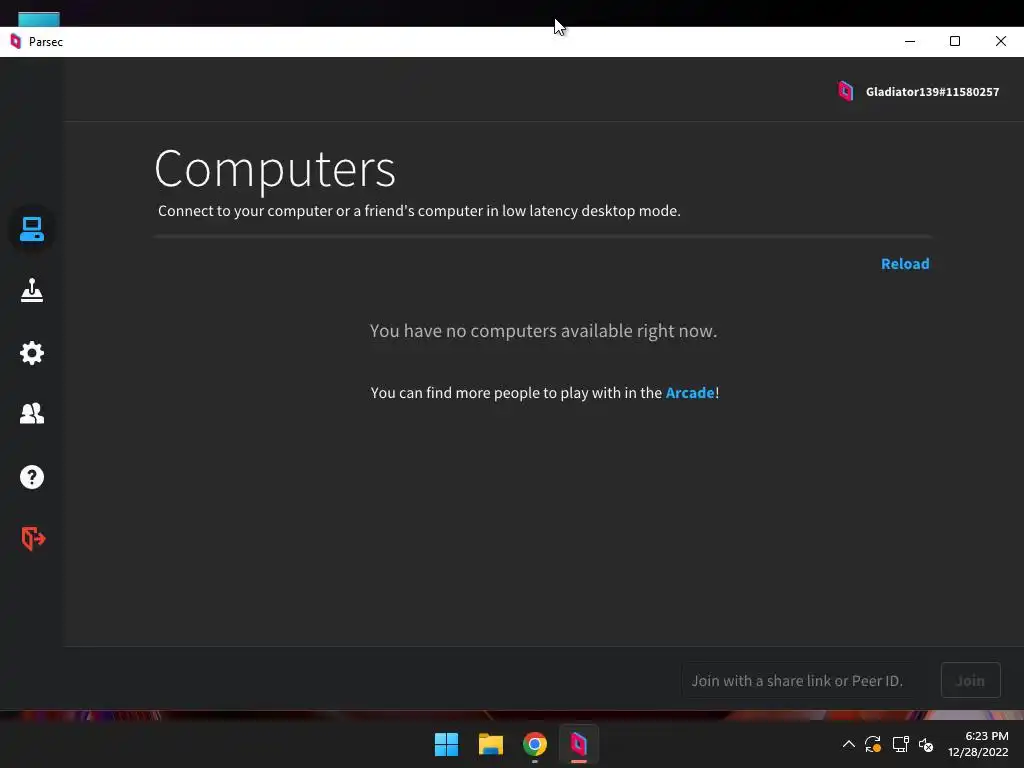Click the Parsec logo in title bar

[16, 42]
